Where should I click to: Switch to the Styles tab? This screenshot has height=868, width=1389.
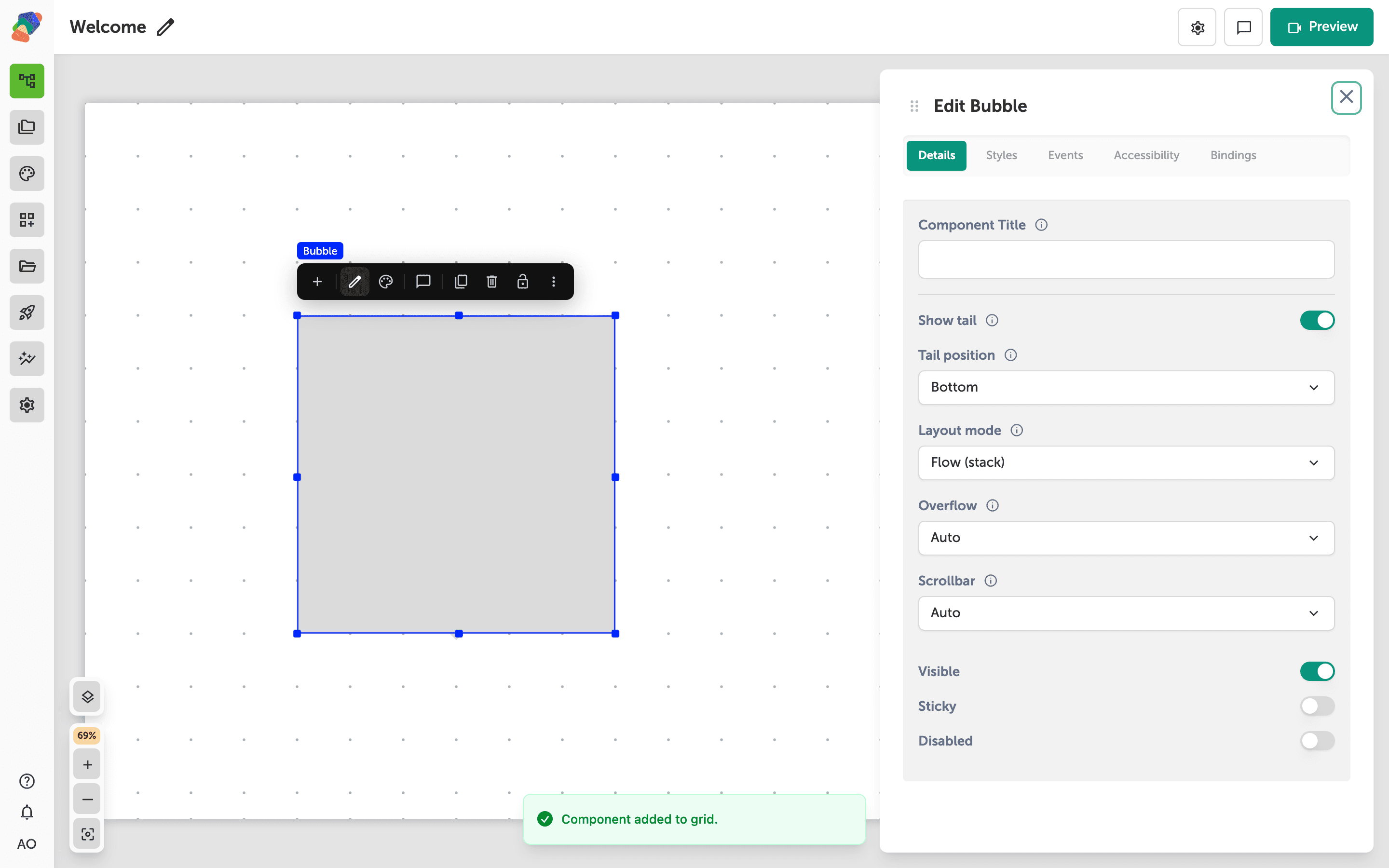[1001, 156]
